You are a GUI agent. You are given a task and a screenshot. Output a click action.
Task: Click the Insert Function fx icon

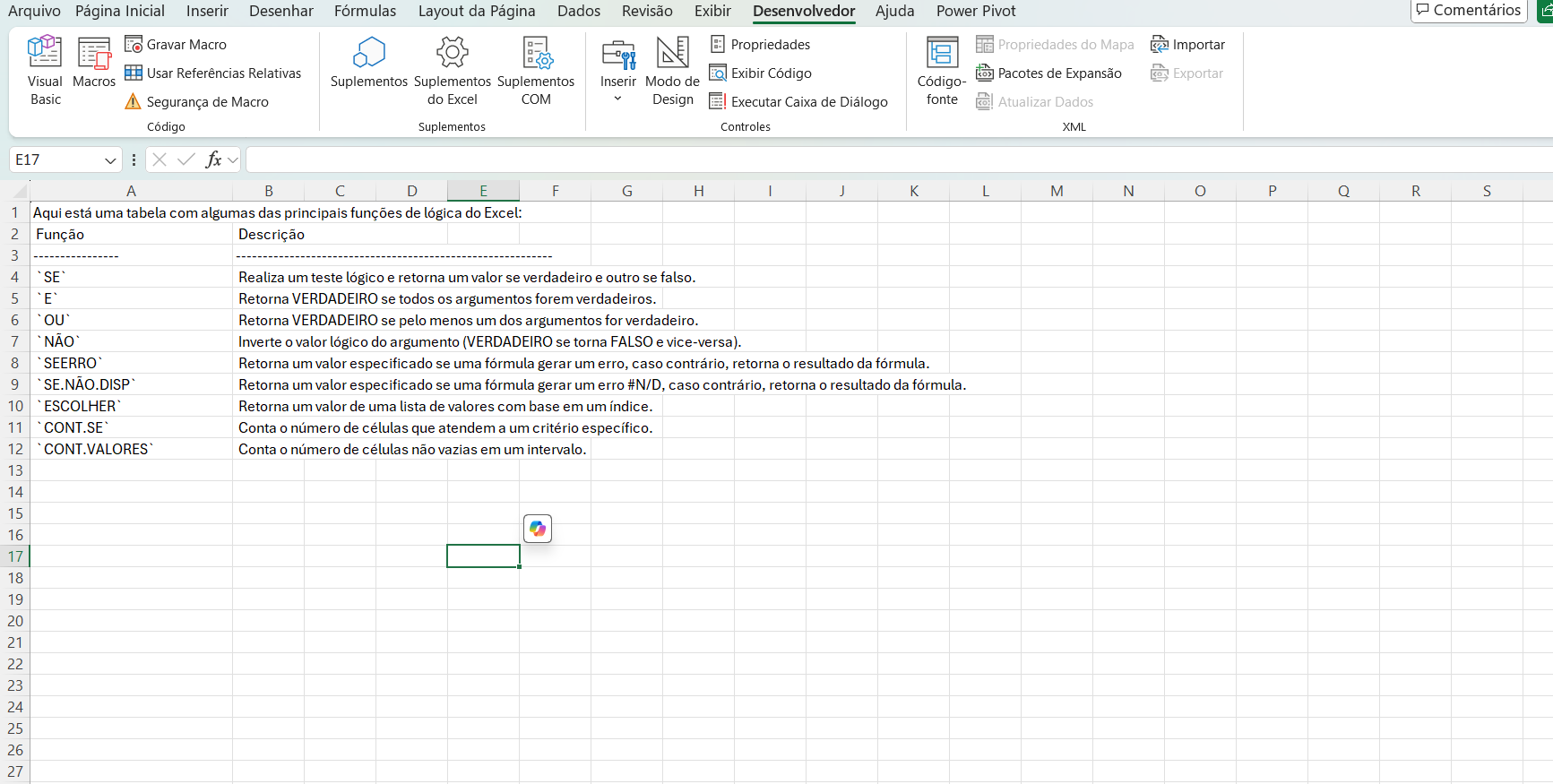(213, 159)
